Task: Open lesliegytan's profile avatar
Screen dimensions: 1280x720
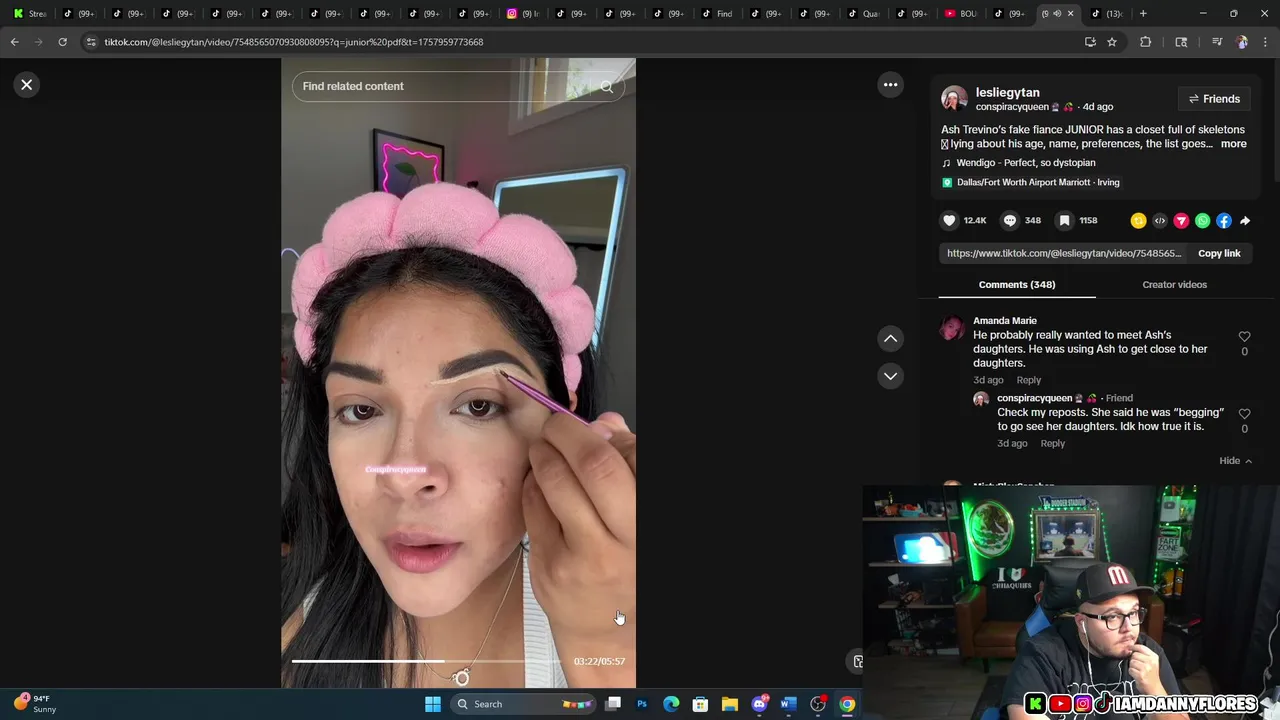Action: click(x=954, y=99)
